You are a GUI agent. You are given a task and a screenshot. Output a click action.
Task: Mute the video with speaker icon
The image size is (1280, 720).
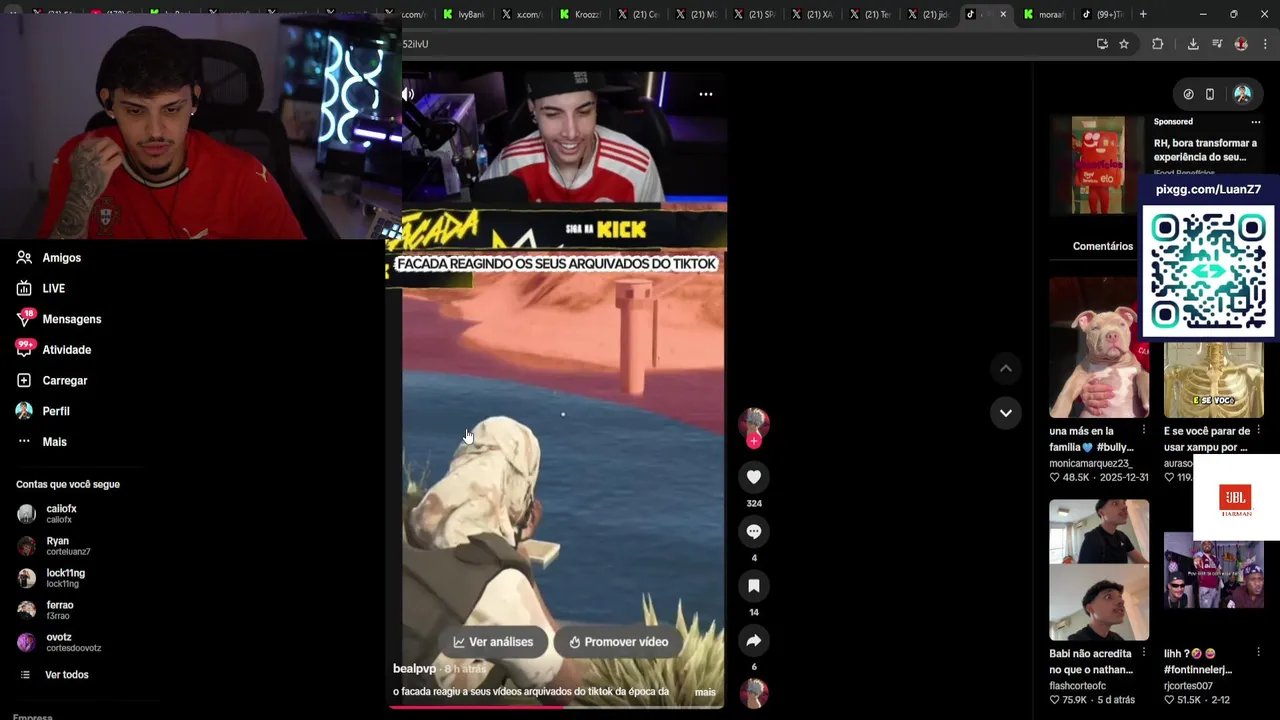408,94
